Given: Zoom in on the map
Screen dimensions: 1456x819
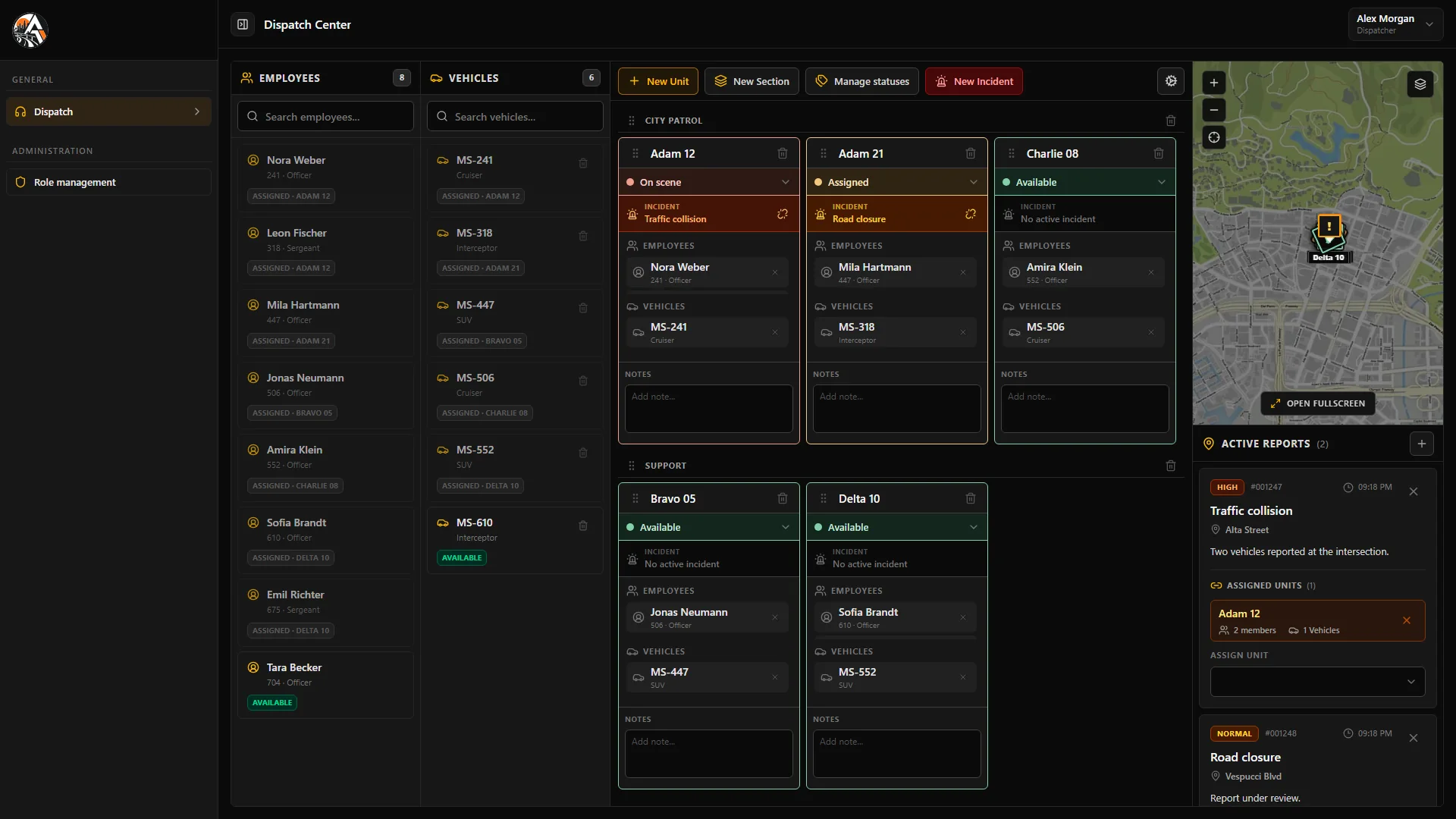Looking at the screenshot, I should click(x=1214, y=83).
